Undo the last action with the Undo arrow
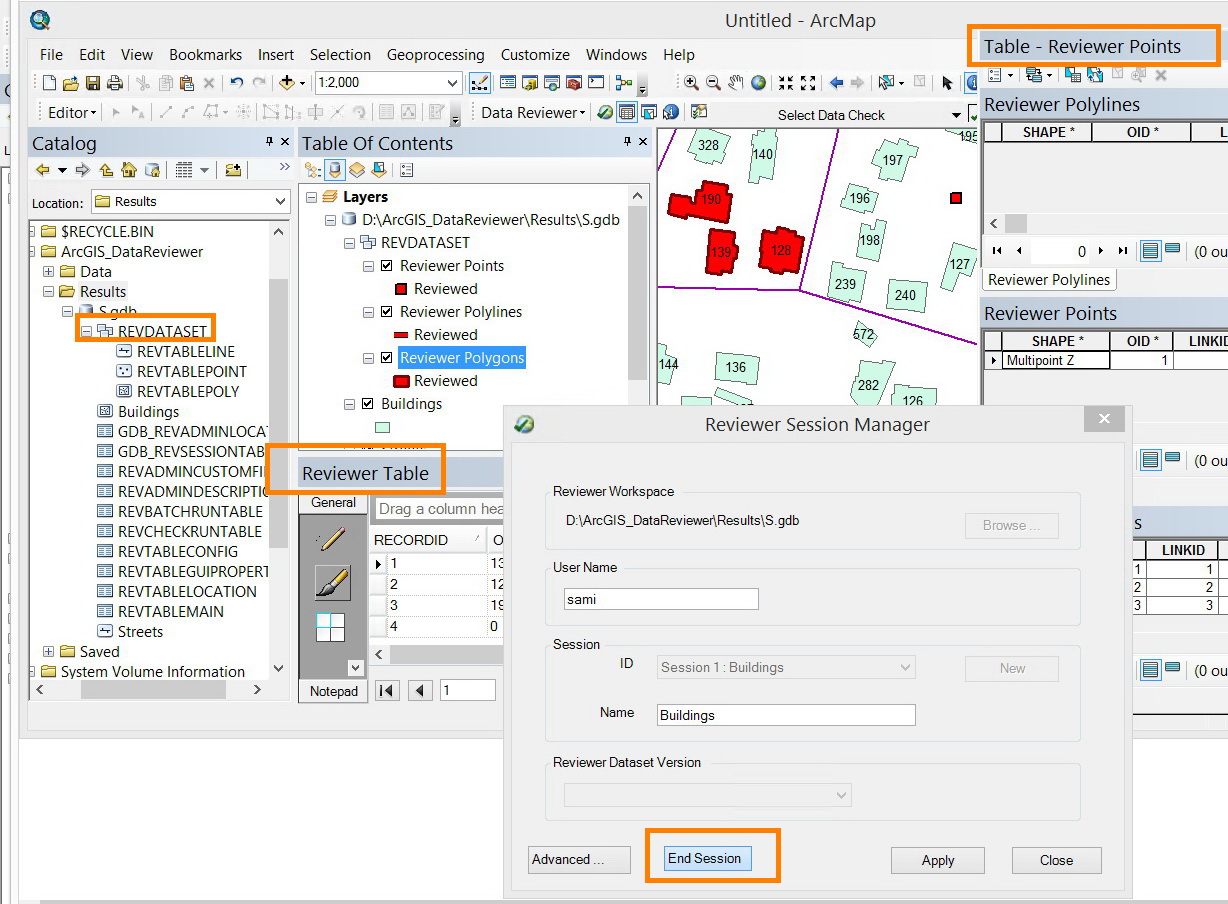Screen dimensions: 1228x904 pyautogui.click(x=237, y=83)
